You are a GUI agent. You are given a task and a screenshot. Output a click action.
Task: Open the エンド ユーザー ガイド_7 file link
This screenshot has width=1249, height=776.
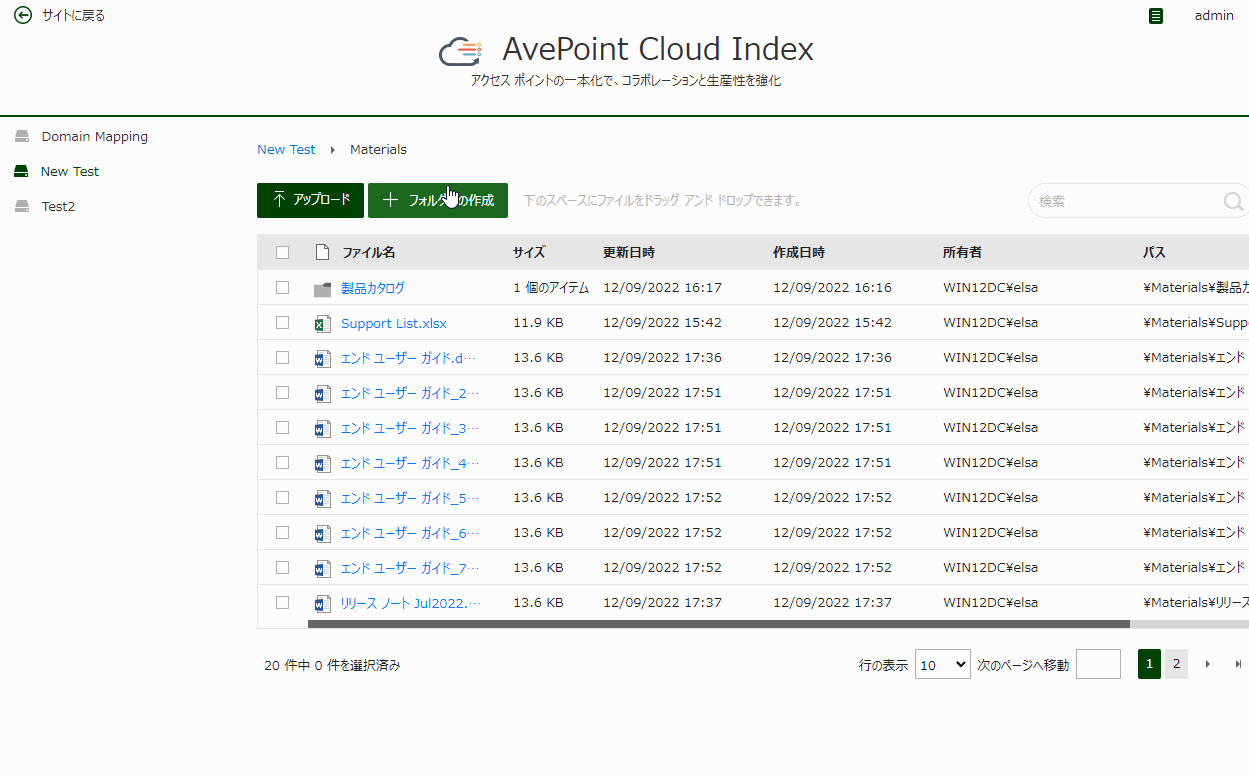point(410,568)
